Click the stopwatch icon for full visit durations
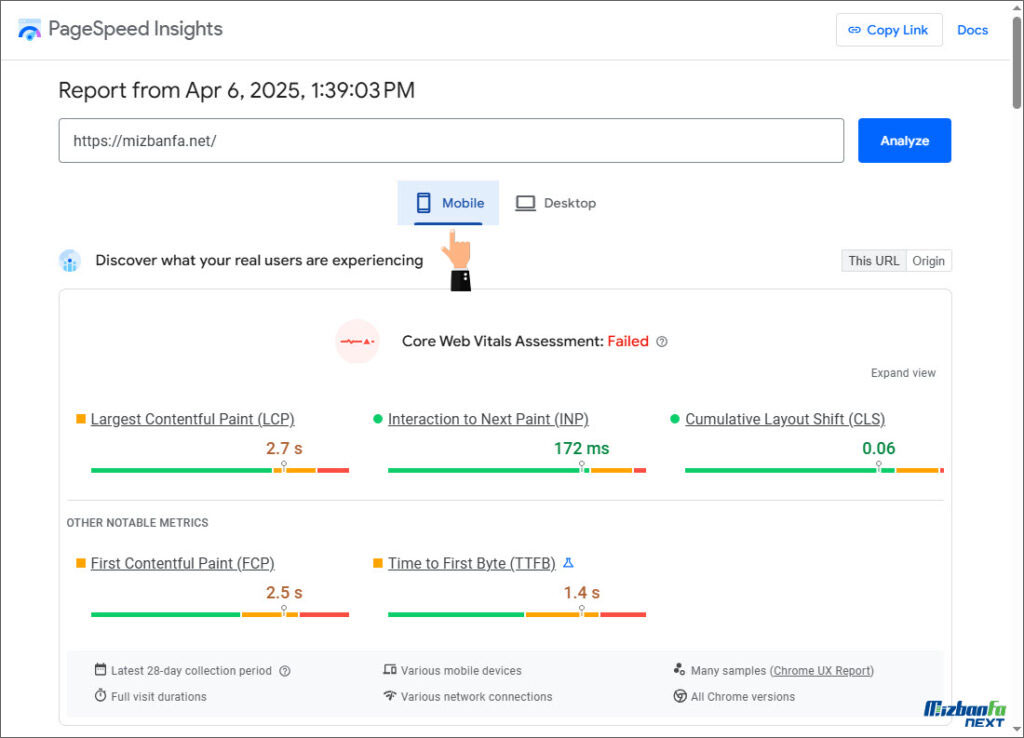The image size is (1024, 738). tap(100, 696)
